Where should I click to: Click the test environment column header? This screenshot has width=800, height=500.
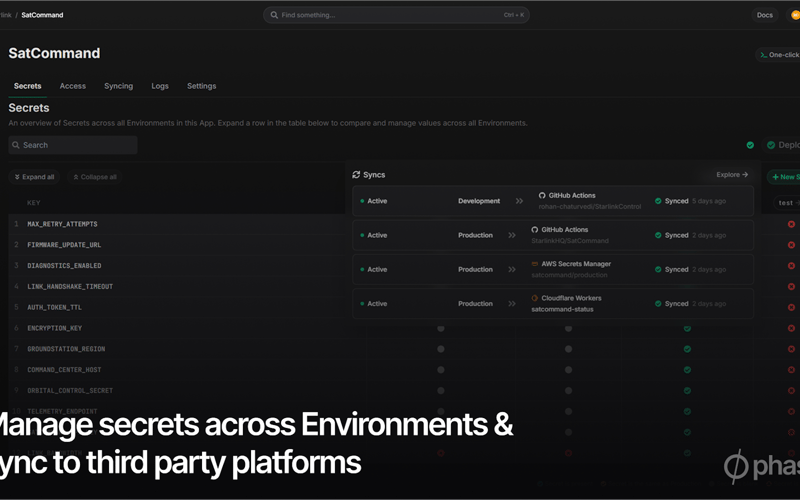click(x=787, y=203)
